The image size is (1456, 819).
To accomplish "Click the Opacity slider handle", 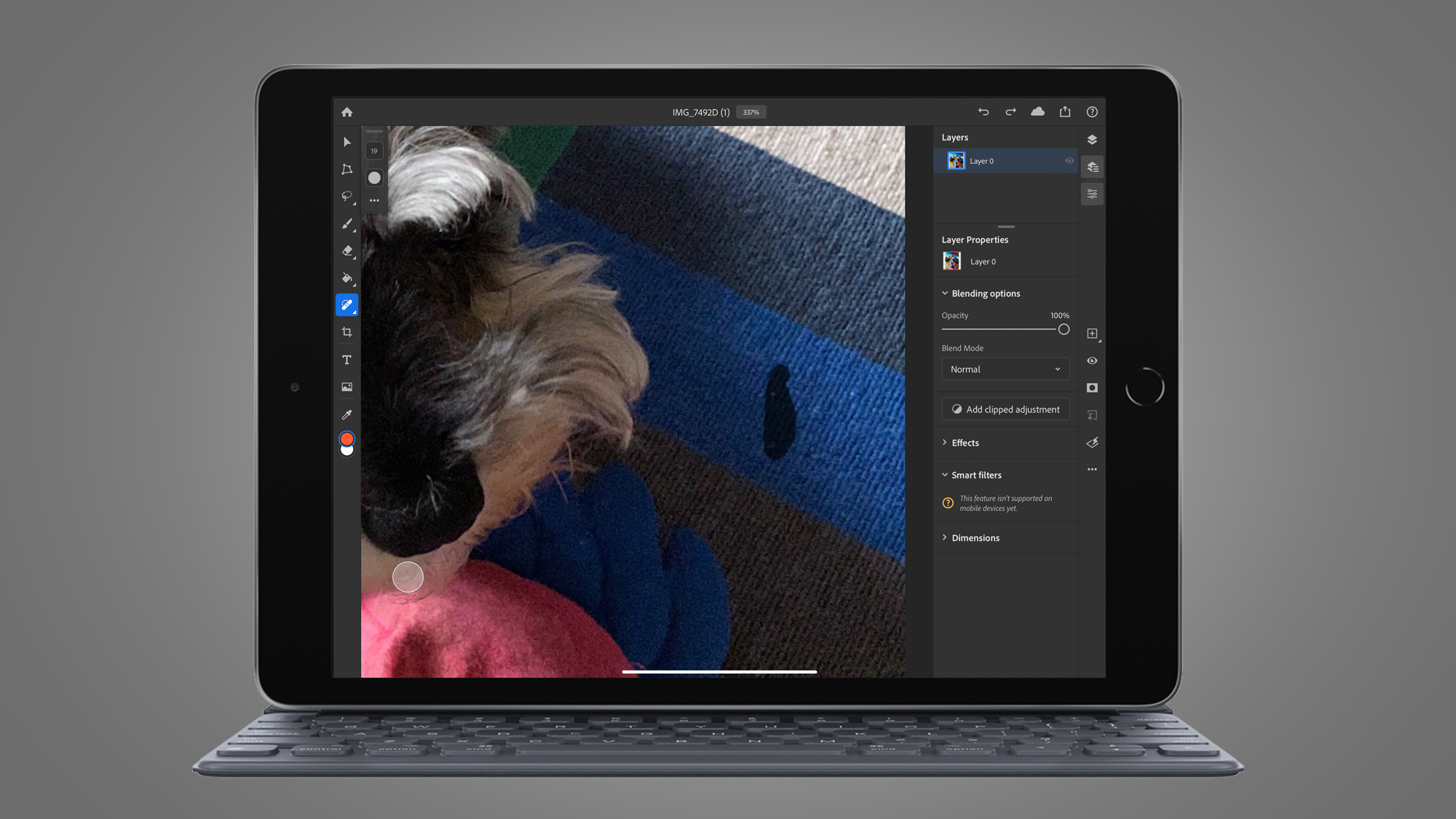I will 1064,330.
